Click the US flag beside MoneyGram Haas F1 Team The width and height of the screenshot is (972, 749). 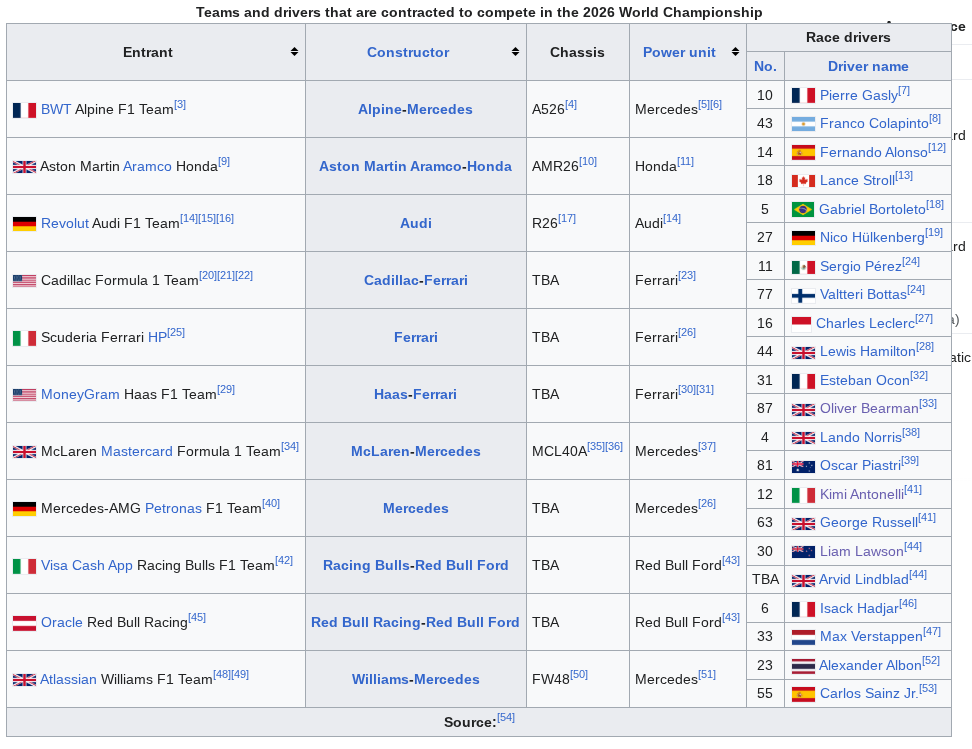(x=24, y=395)
